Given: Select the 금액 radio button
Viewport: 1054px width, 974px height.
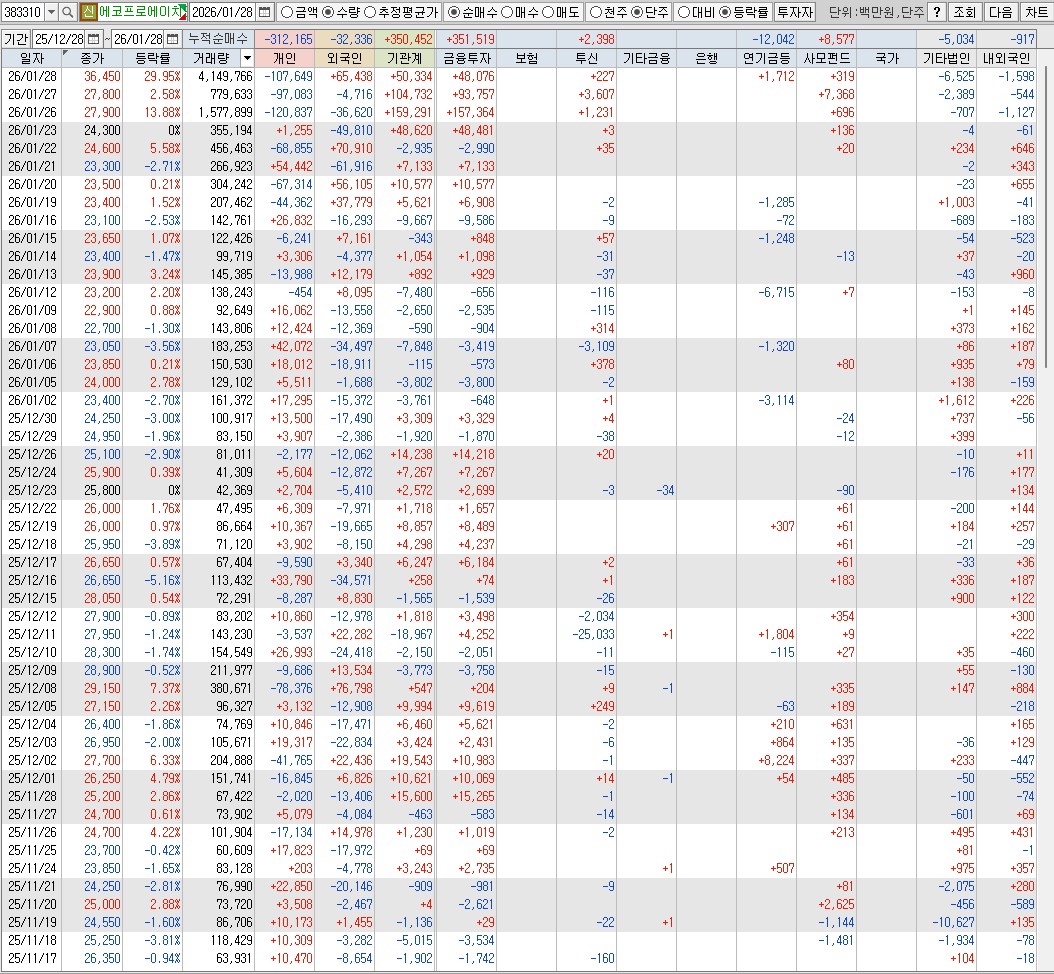Looking at the screenshot, I should click(x=287, y=12).
